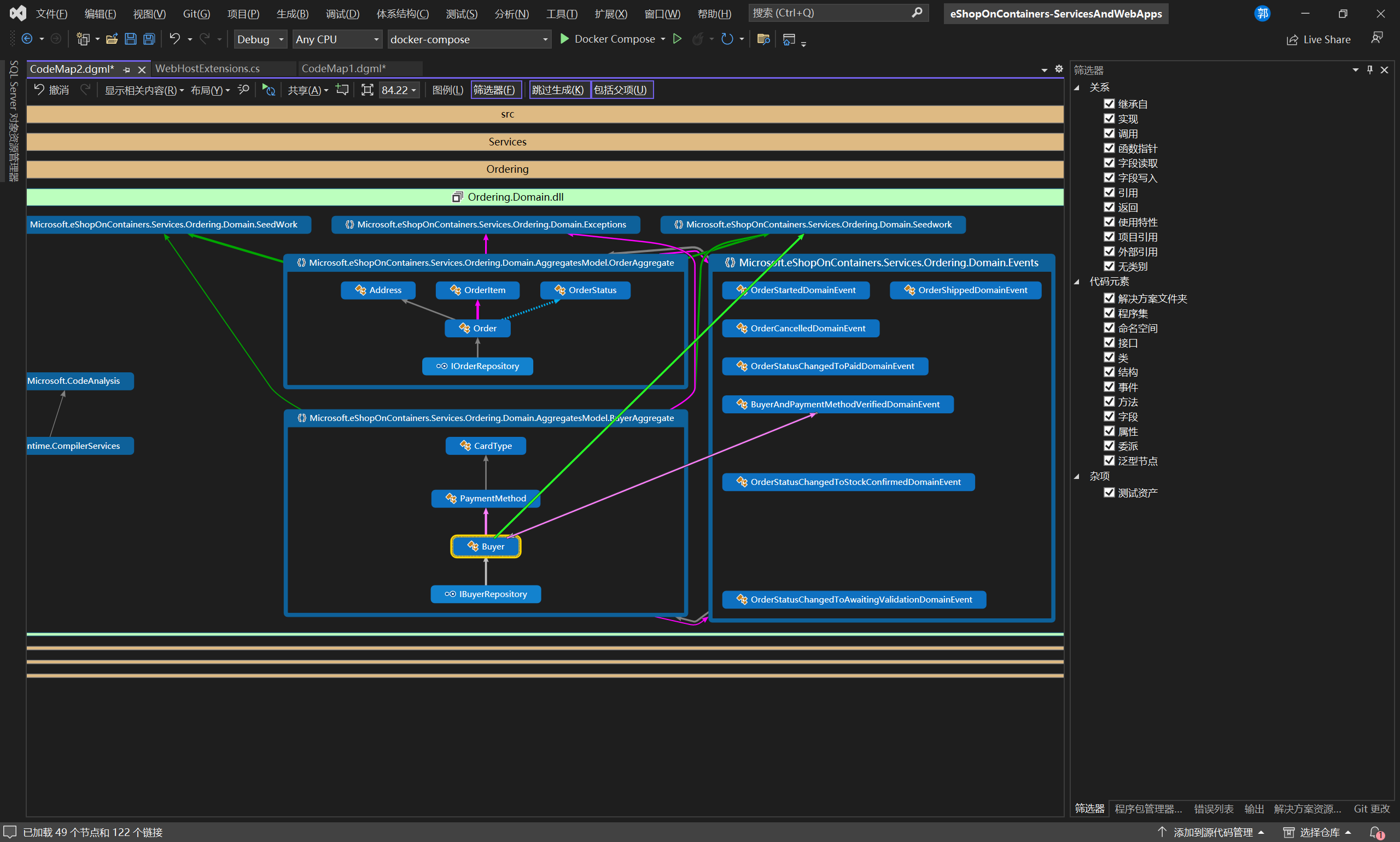Start without debugging using outlined play icon
The height and width of the screenshot is (842, 1400).
point(677,39)
